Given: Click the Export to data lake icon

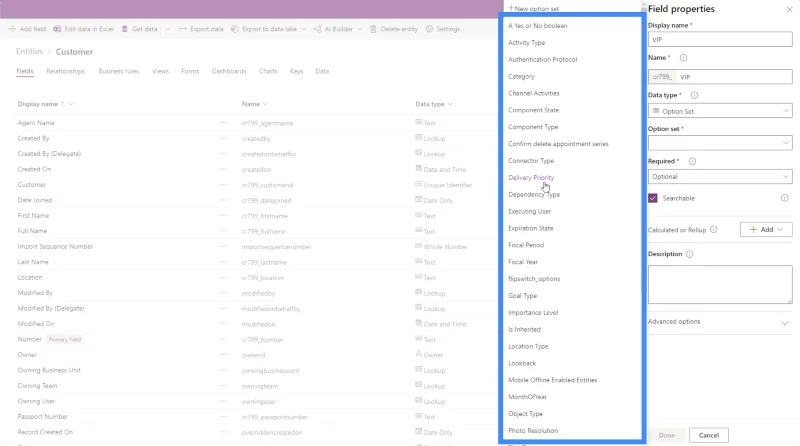Looking at the screenshot, I should point(235,29).
